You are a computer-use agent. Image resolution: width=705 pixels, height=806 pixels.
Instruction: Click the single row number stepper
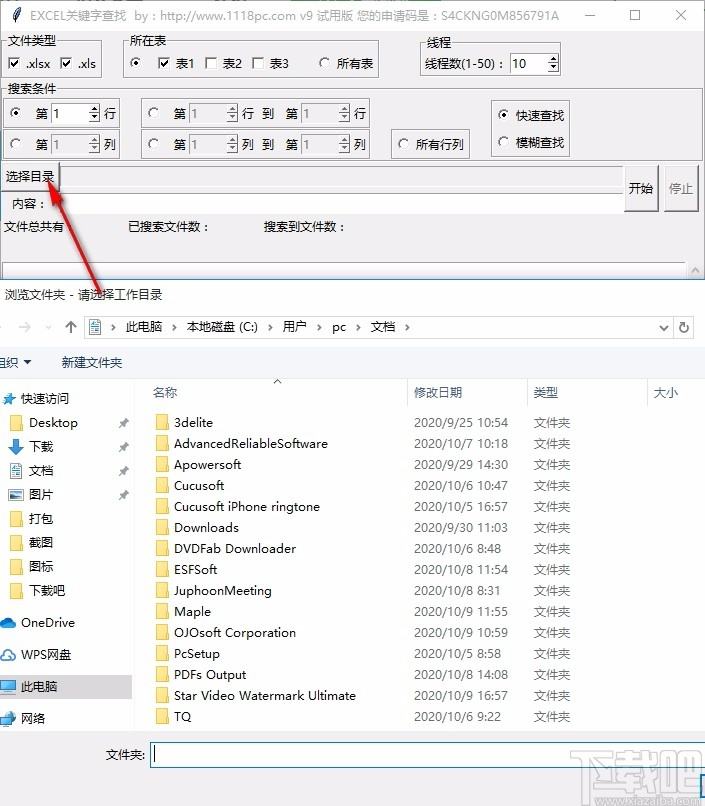point(94,113)
